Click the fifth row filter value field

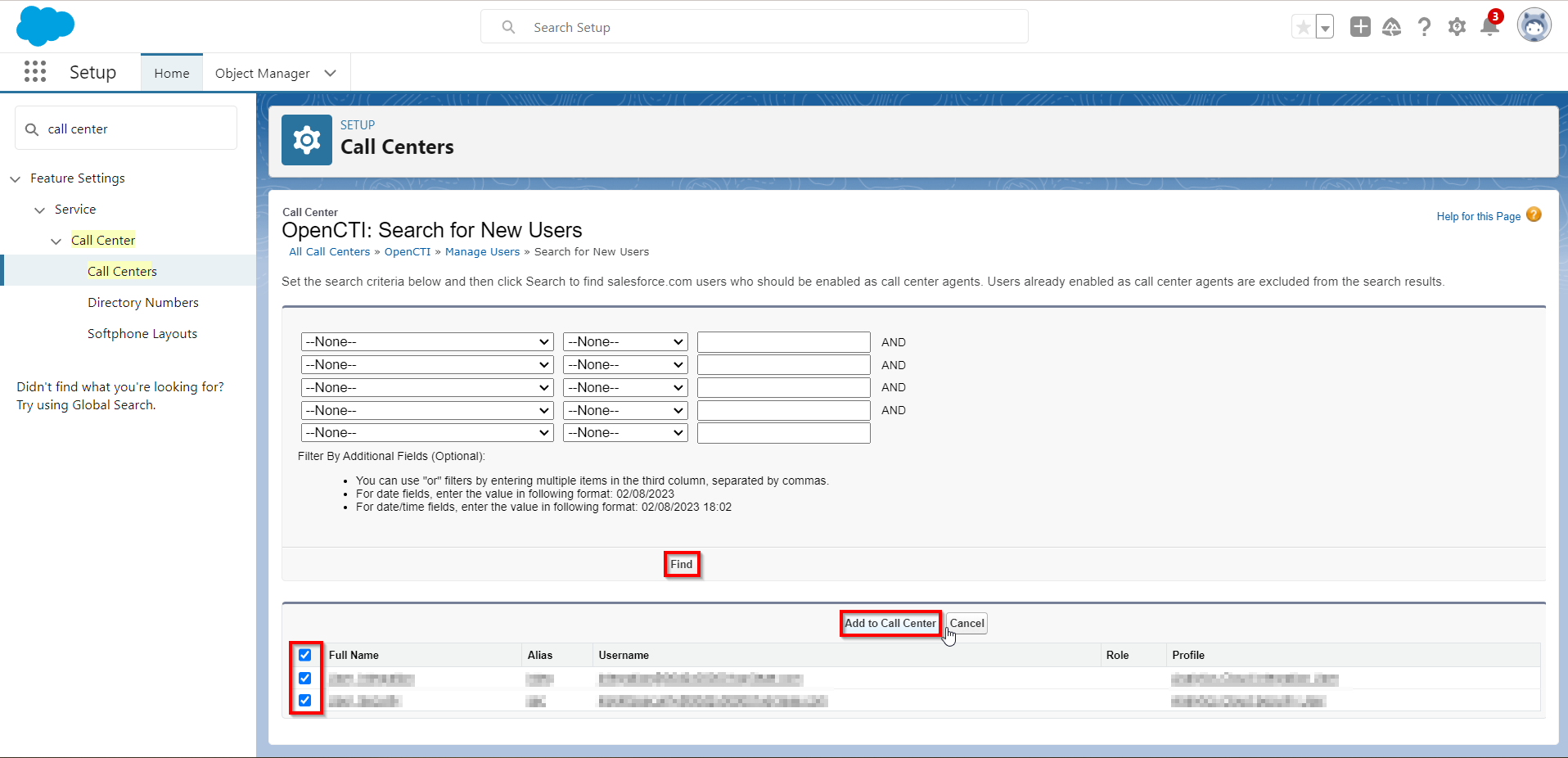[783, 432]
